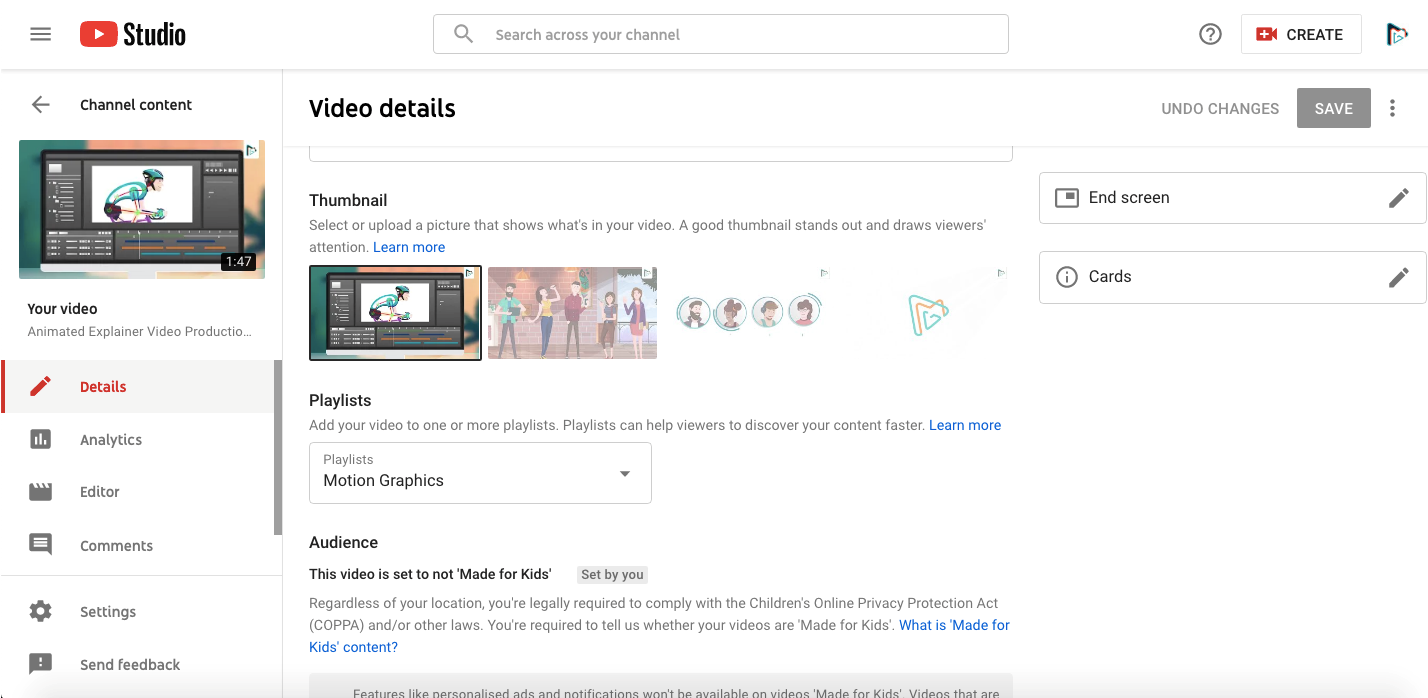Open more options three-dot menu

tap(1392, 108)
